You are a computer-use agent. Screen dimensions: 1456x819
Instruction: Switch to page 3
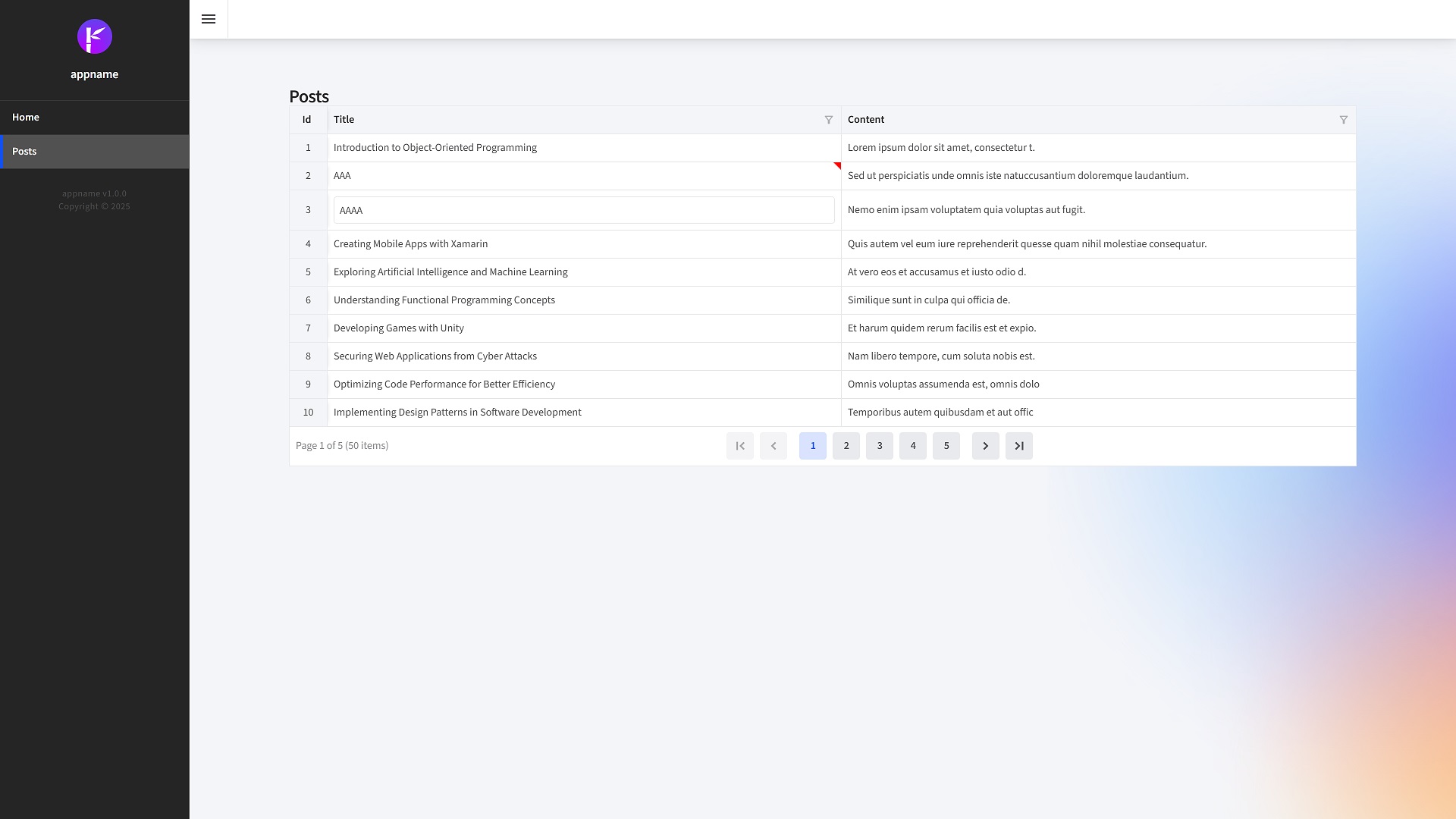coord(880,446)
